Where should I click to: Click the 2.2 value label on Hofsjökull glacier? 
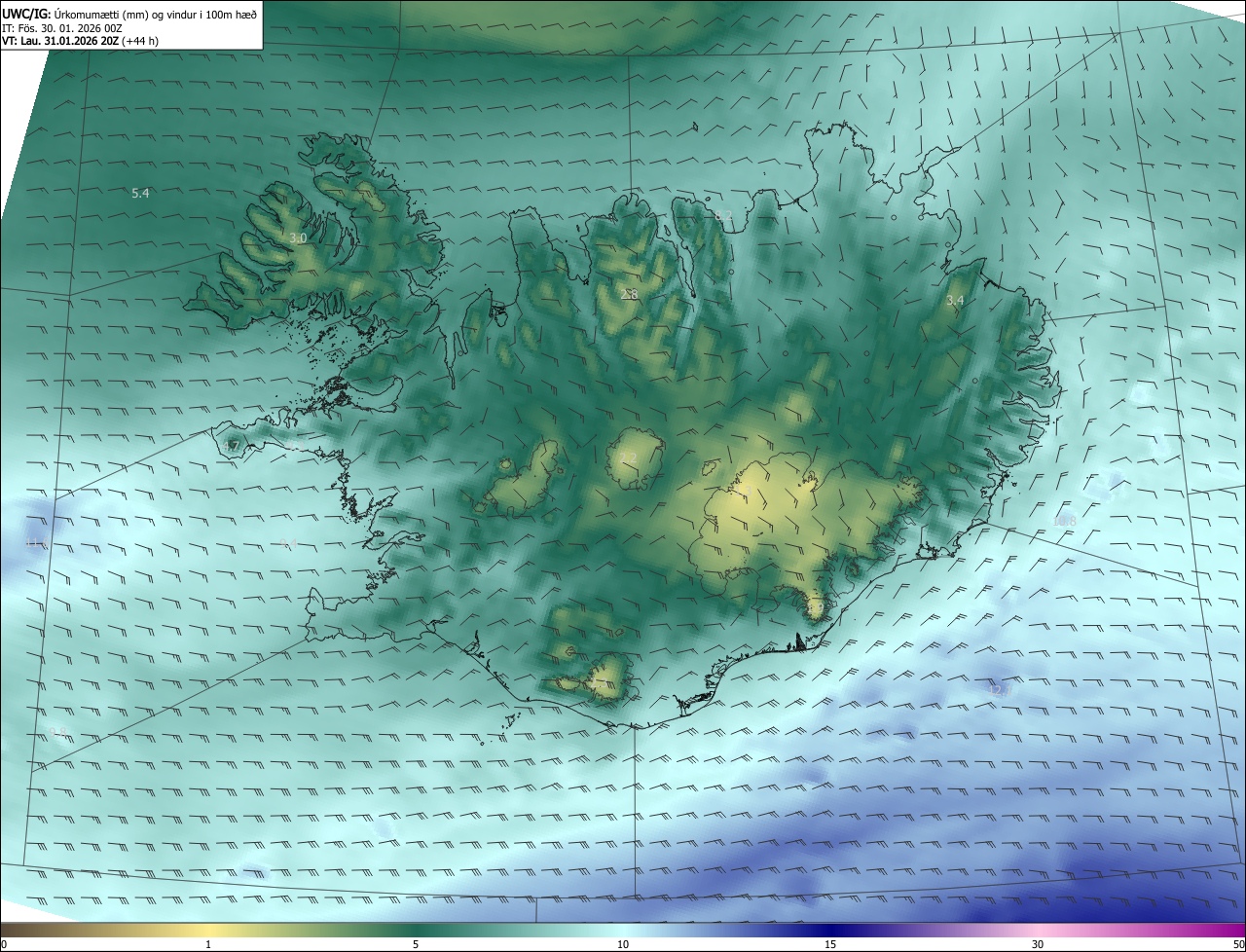(628, 458)
